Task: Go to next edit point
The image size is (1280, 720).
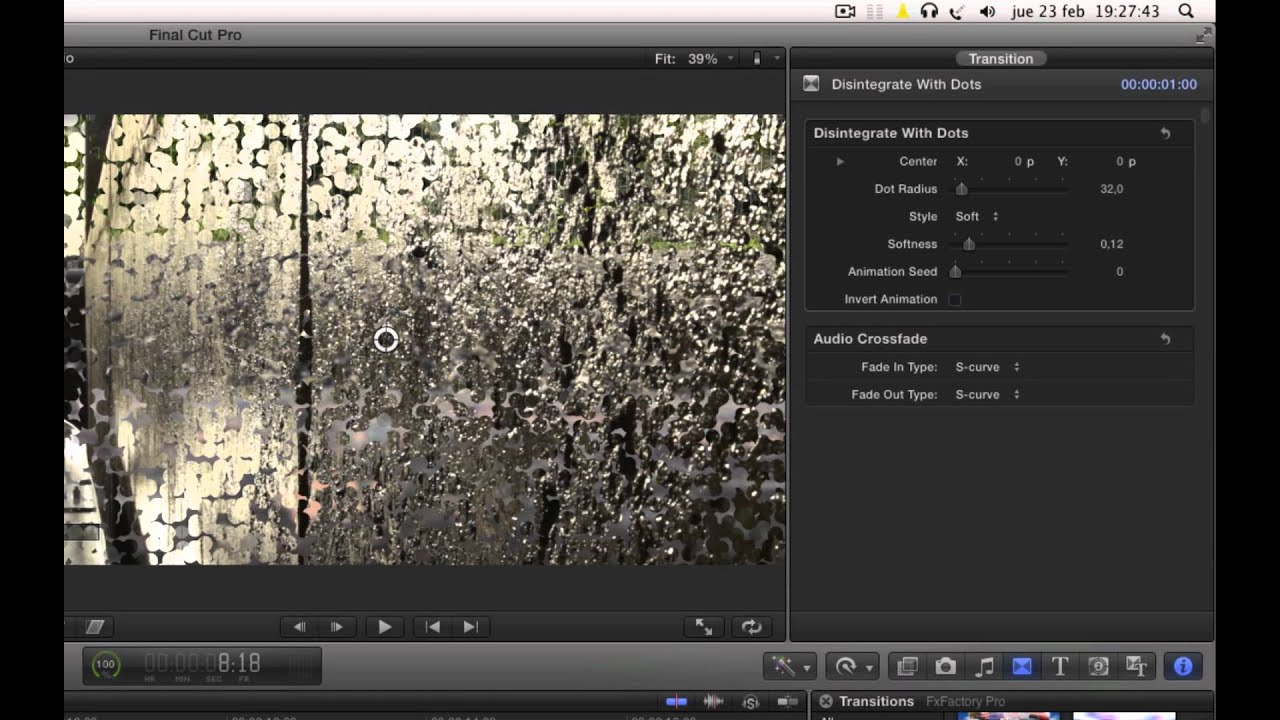Action: [x=471, y=627]
